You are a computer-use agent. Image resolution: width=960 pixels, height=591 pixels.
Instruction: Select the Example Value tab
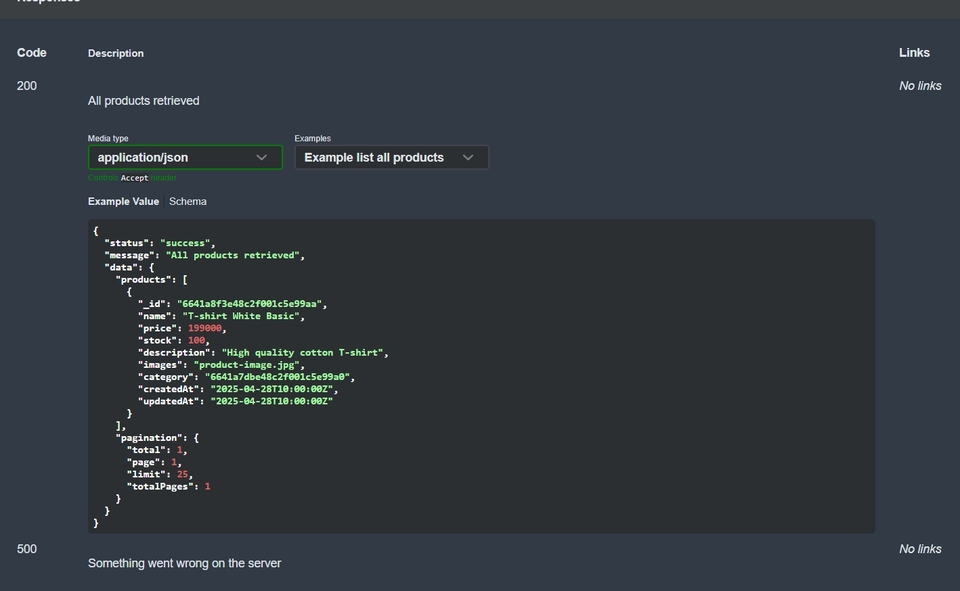pyautogui.click(x=123, y=201)
